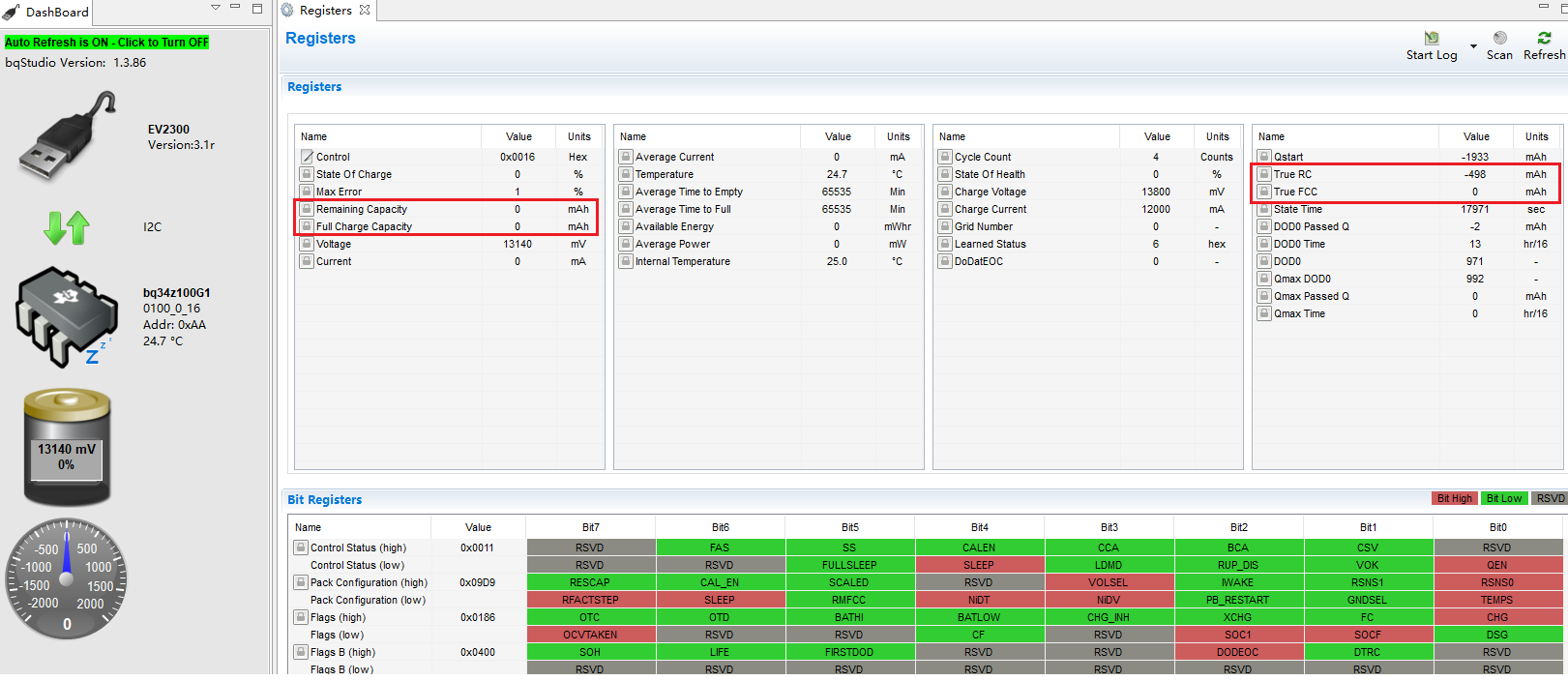Click the pencil icon beside Control
The image size is (1568, 681).
[x=307, y=157]
